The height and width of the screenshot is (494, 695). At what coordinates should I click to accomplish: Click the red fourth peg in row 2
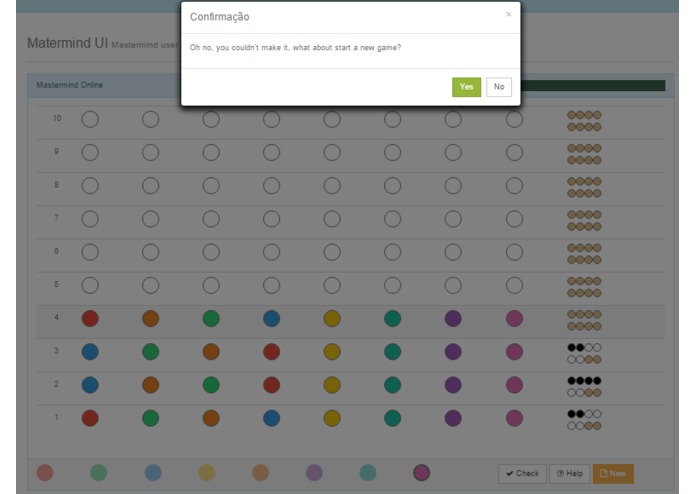pos(272,385)
